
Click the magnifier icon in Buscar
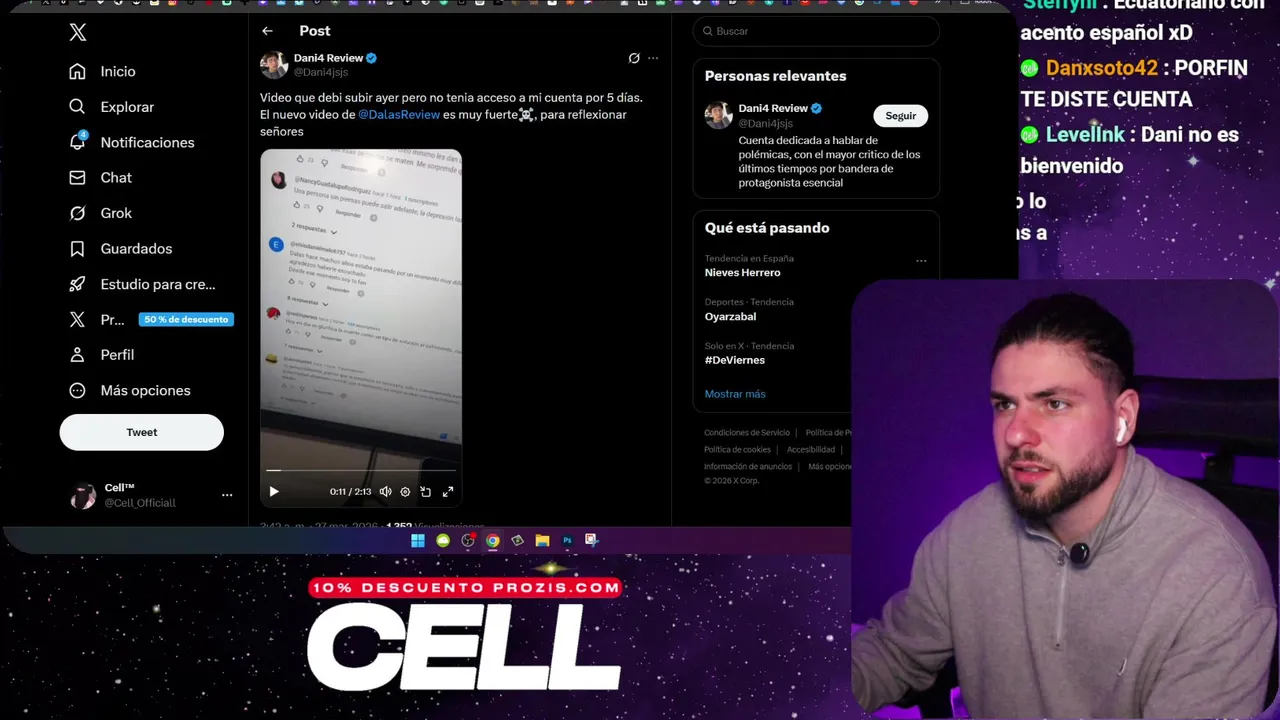(708, 31)
